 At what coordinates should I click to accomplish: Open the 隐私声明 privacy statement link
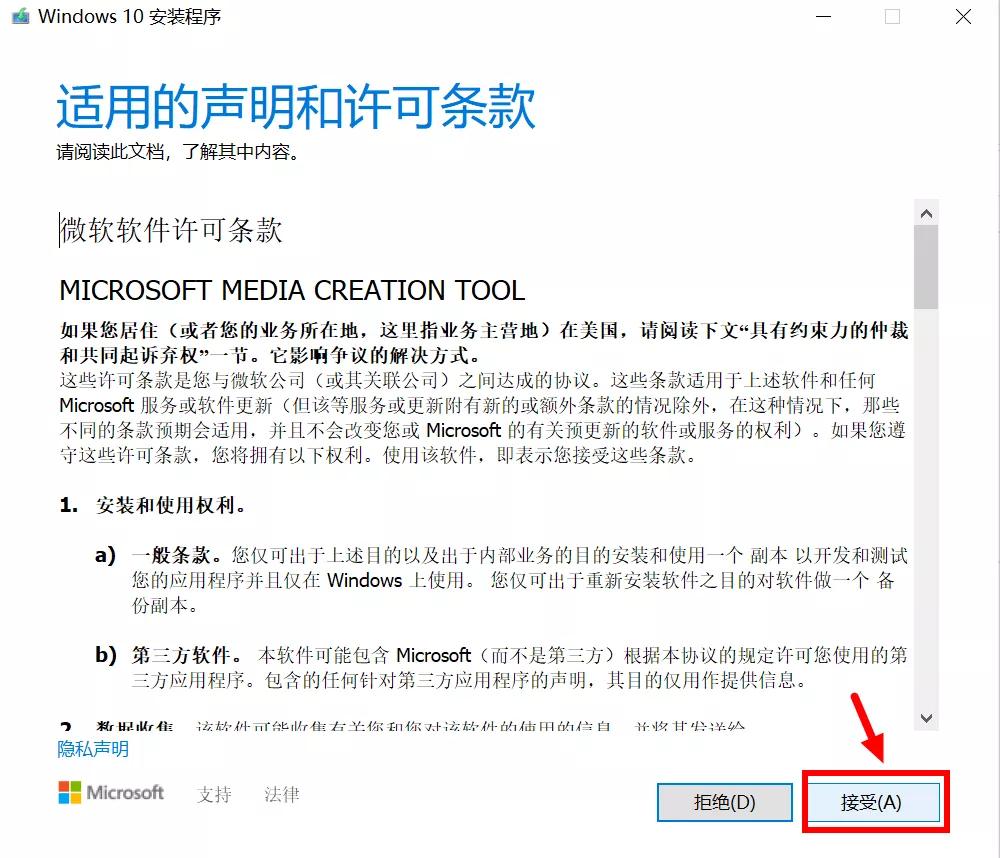(92, 748)
